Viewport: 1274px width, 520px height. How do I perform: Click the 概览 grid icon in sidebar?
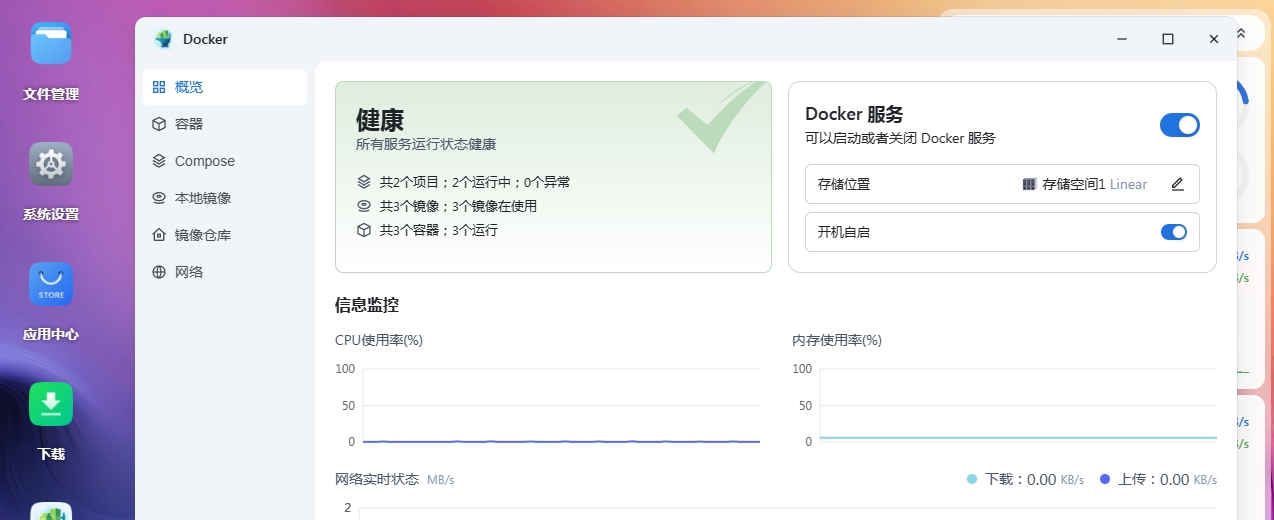click(159, 87)
